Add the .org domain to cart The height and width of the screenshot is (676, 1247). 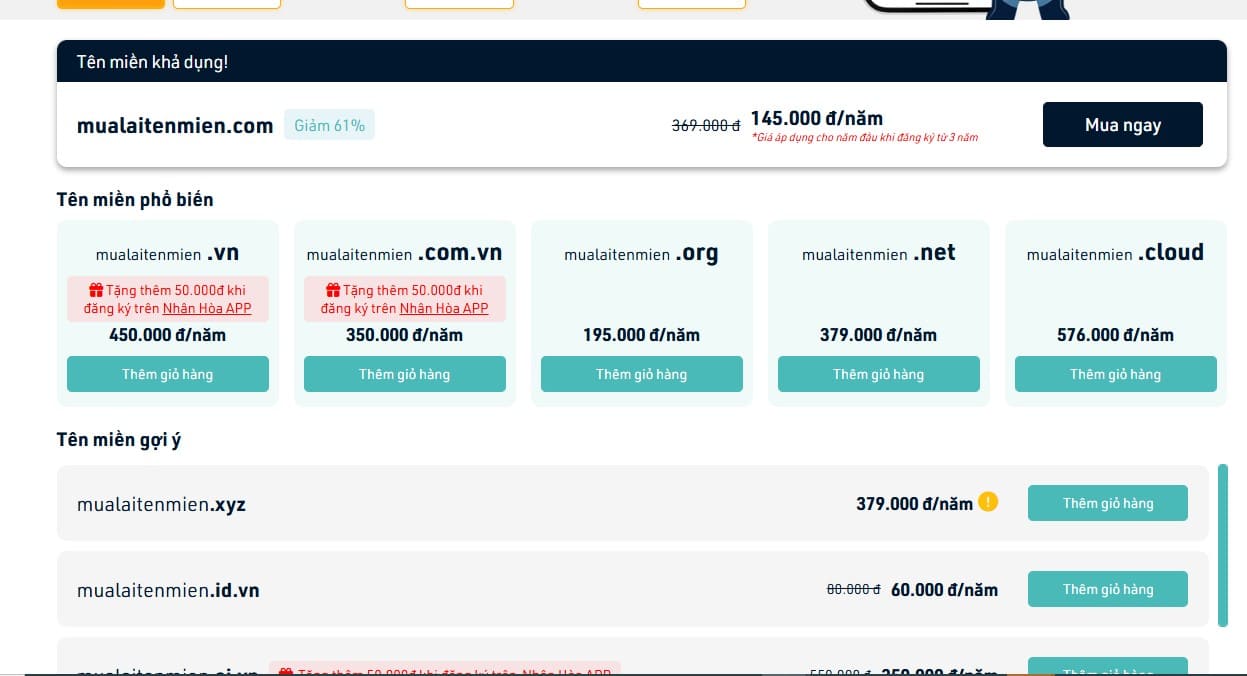pyautogui.click(x=642, y=374)
